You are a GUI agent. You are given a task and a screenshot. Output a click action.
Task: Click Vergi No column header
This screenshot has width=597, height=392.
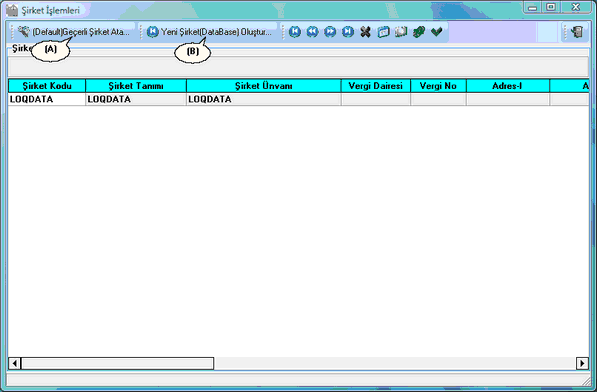pos(438,86)
